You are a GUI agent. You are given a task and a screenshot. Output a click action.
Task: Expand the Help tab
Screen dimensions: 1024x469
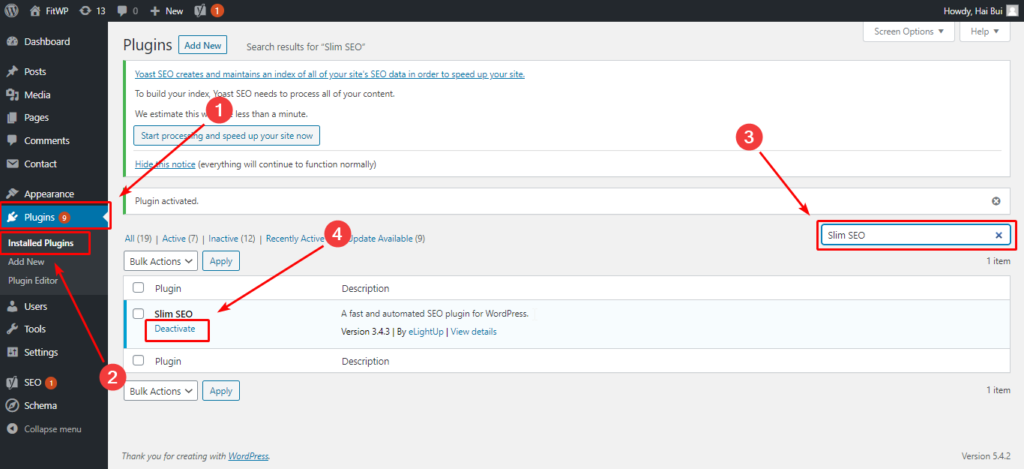(x=984, y=31)
